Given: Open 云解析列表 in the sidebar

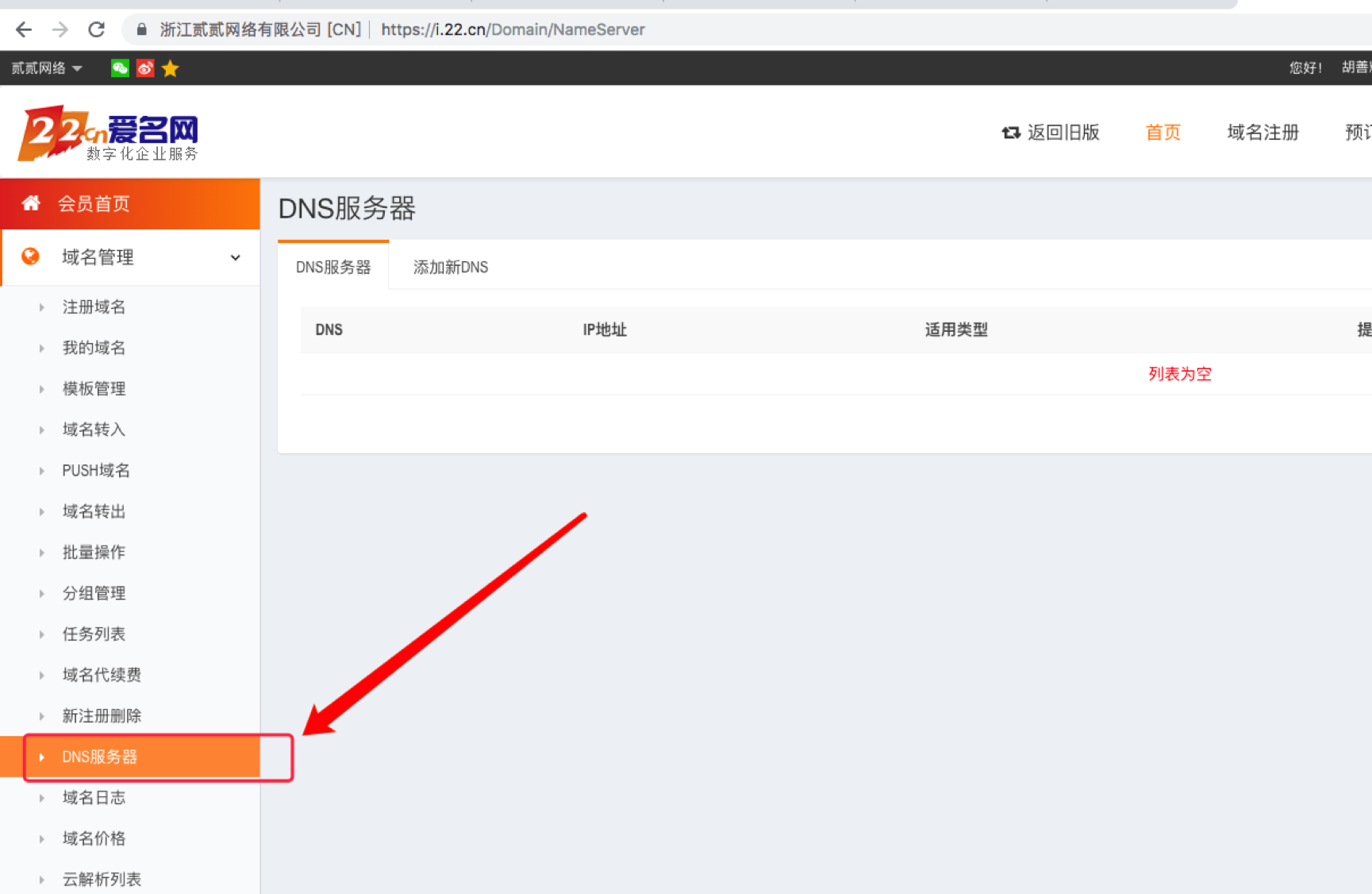Looking at the screenshot, I should tap(102, 878).
